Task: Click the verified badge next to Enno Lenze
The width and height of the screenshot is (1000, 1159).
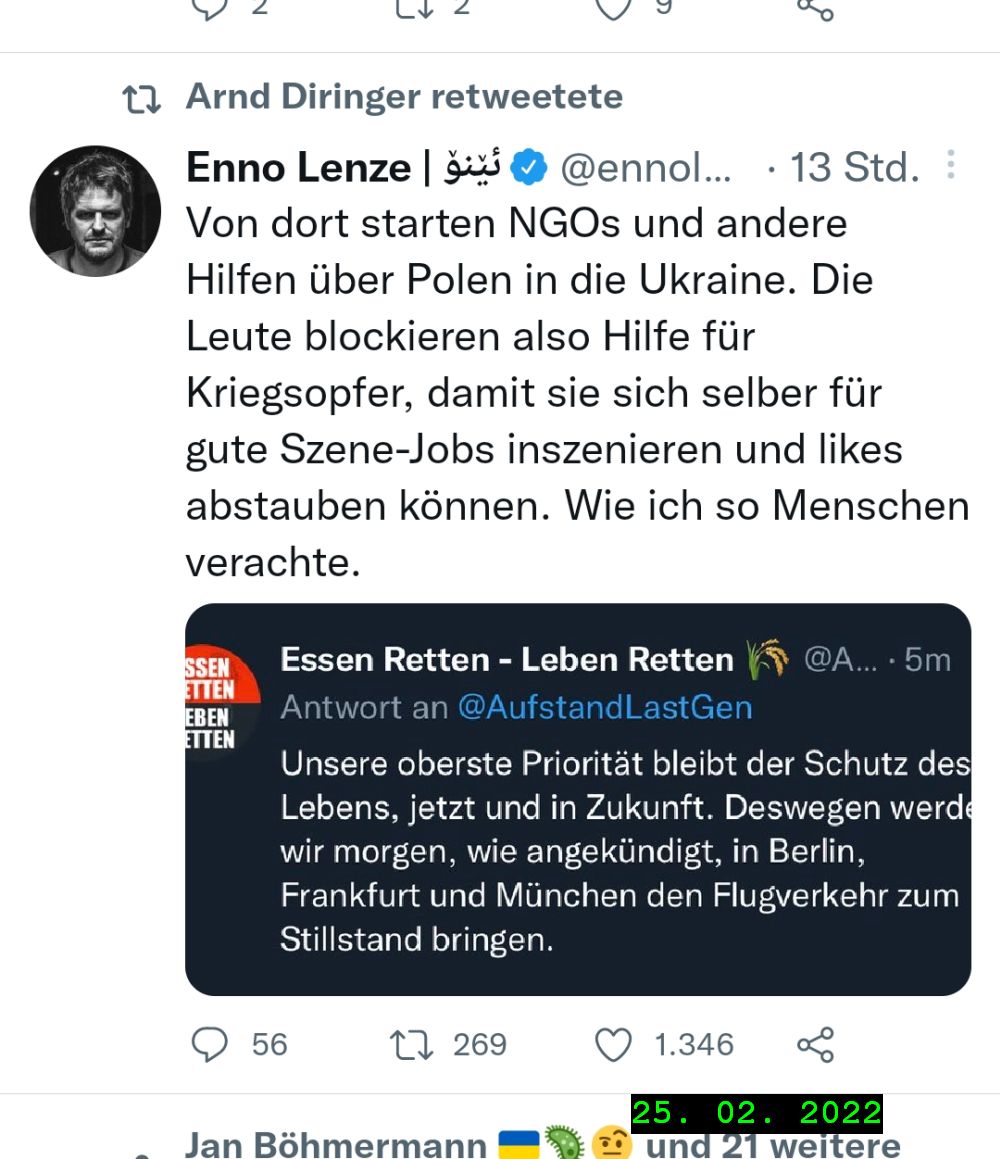Action: point(529,168)
